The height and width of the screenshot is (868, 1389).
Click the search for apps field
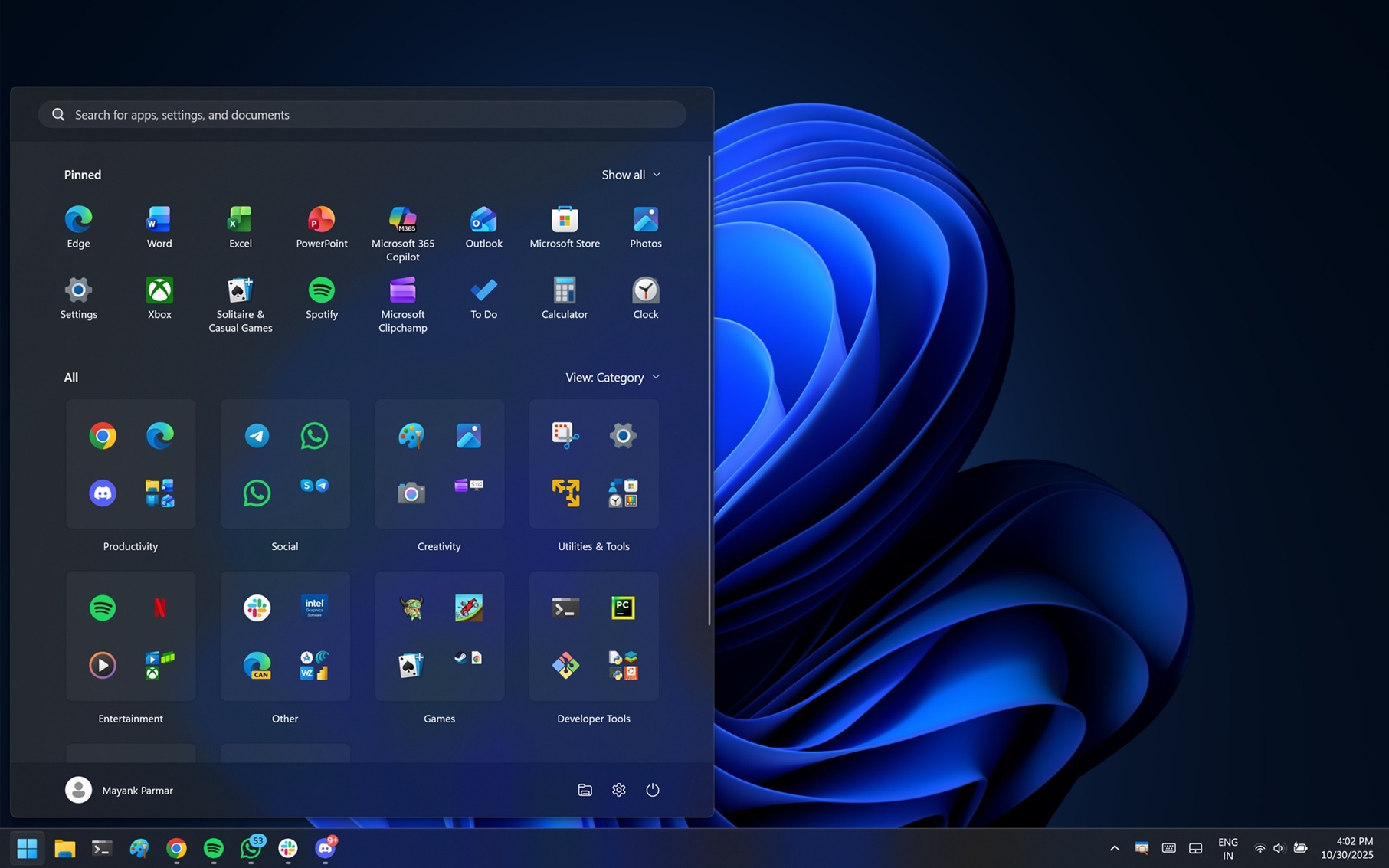pos(362,114)
